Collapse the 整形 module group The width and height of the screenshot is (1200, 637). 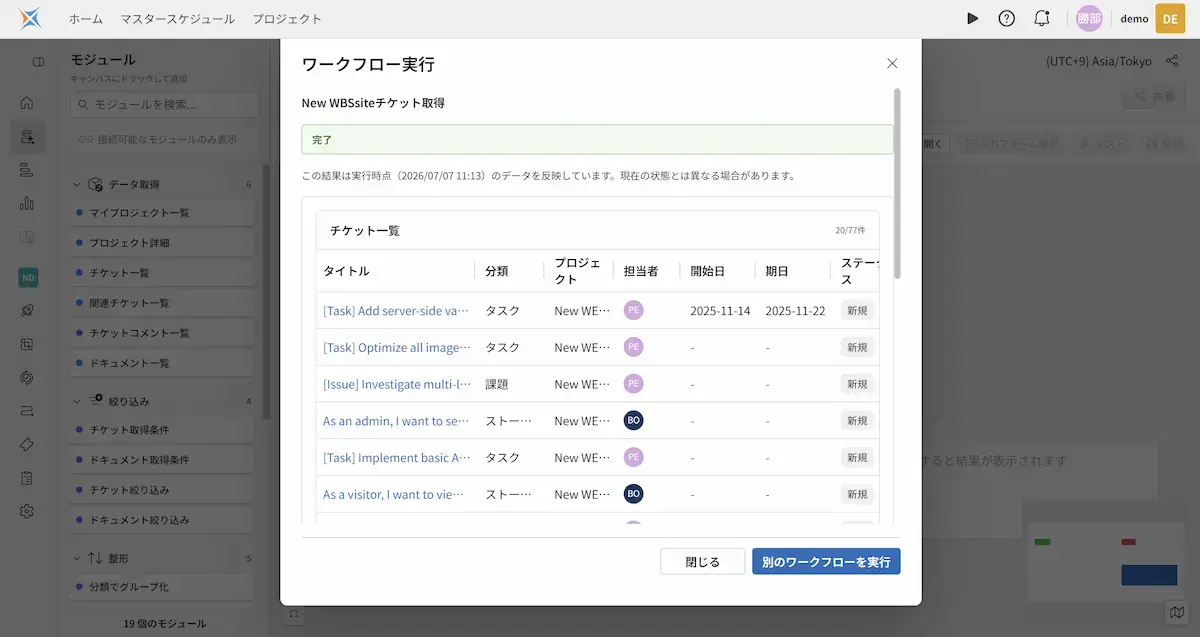point(78,558)
